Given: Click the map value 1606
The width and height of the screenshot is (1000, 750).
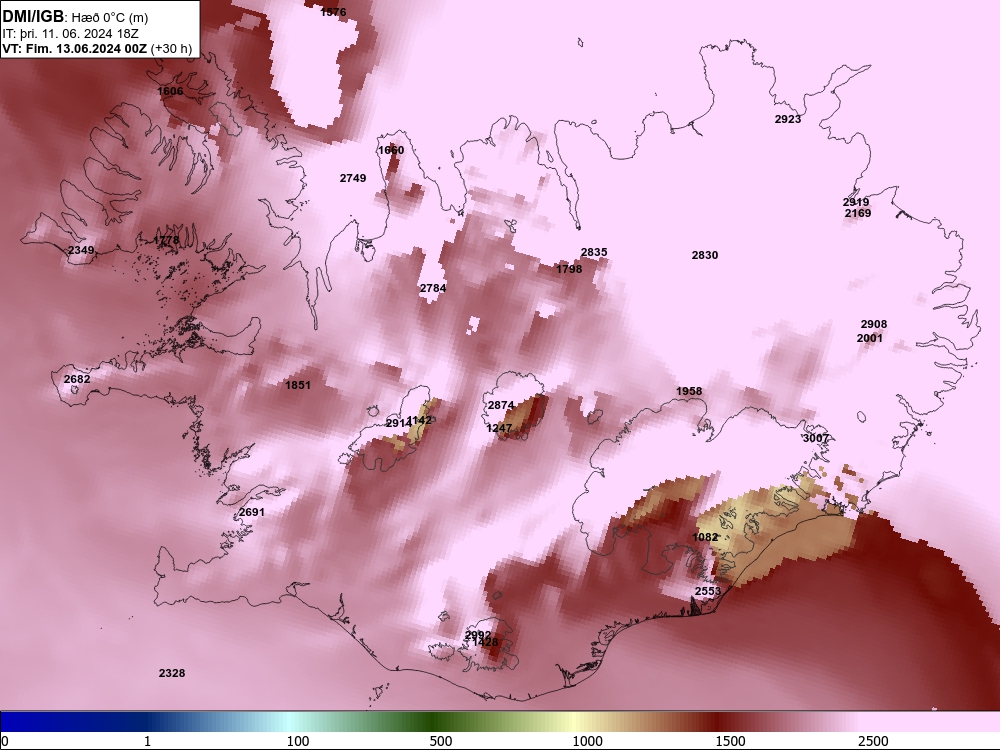Looking at the screenshot, I should (x=170, y=91).
